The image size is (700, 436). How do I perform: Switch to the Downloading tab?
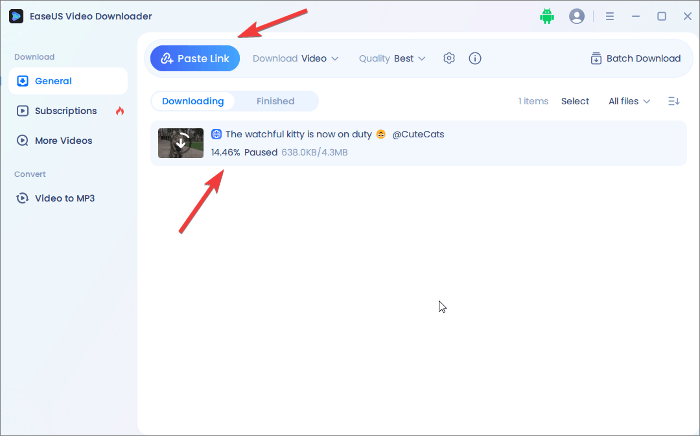pos(193,101)
